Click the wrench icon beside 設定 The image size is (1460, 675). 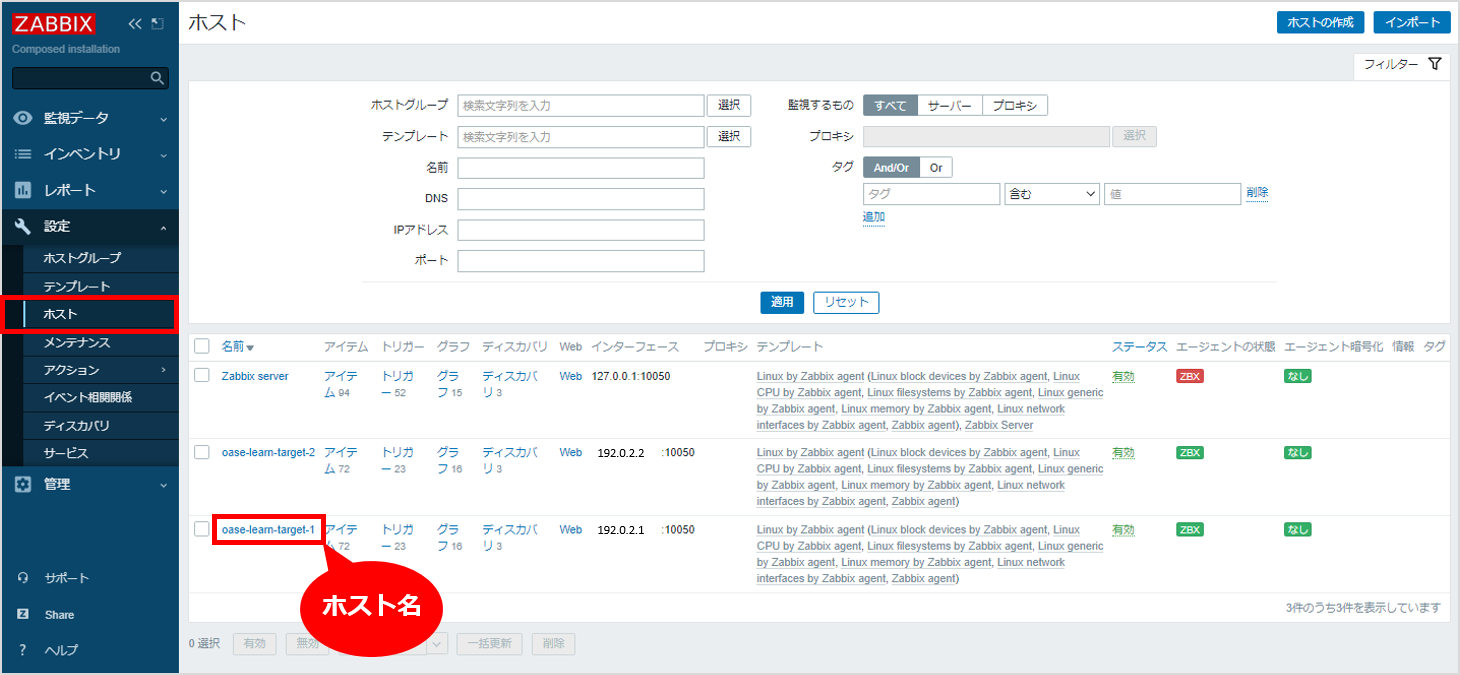click(x=23, y=227)
